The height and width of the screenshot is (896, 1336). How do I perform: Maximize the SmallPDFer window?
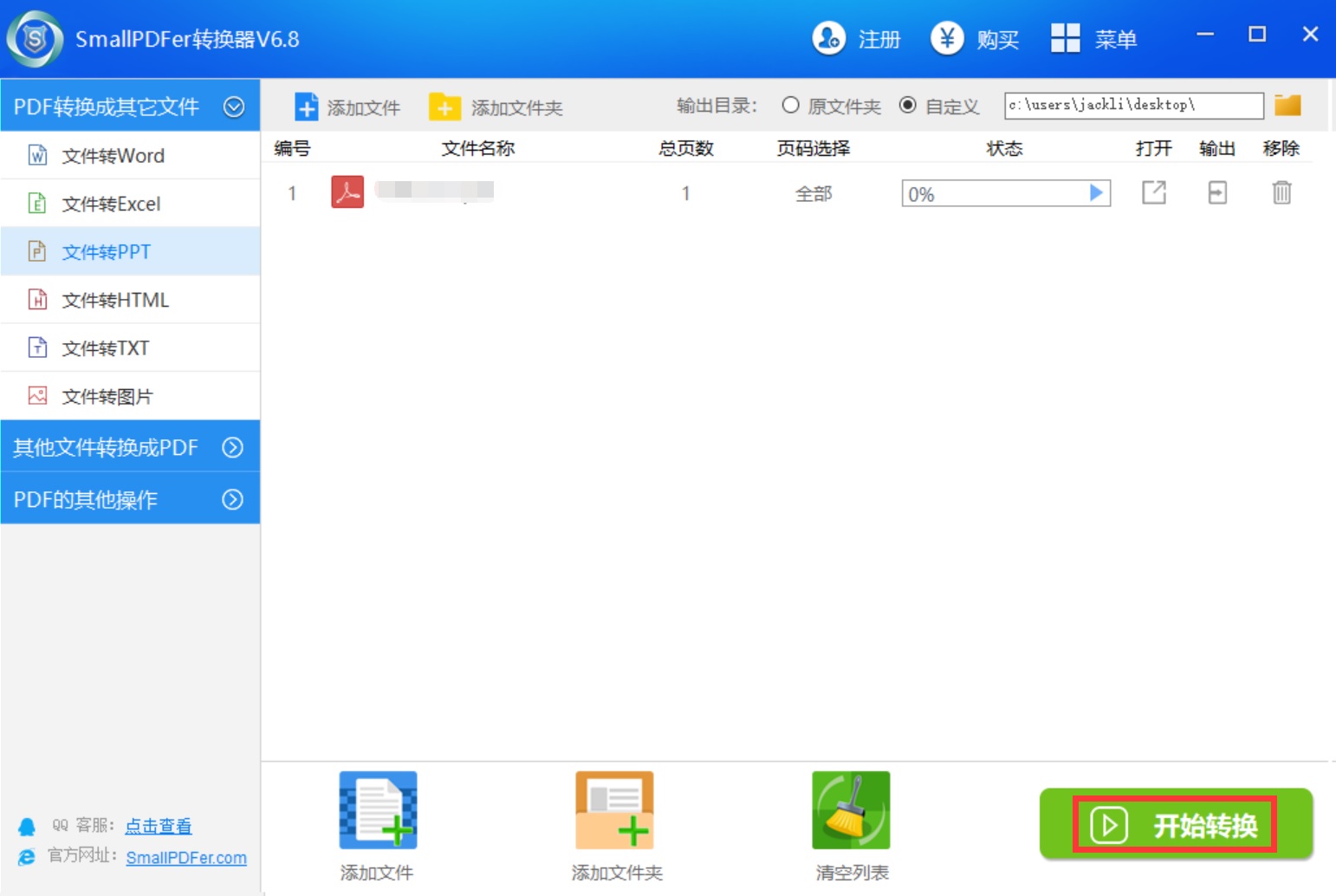click(1257, 35)
